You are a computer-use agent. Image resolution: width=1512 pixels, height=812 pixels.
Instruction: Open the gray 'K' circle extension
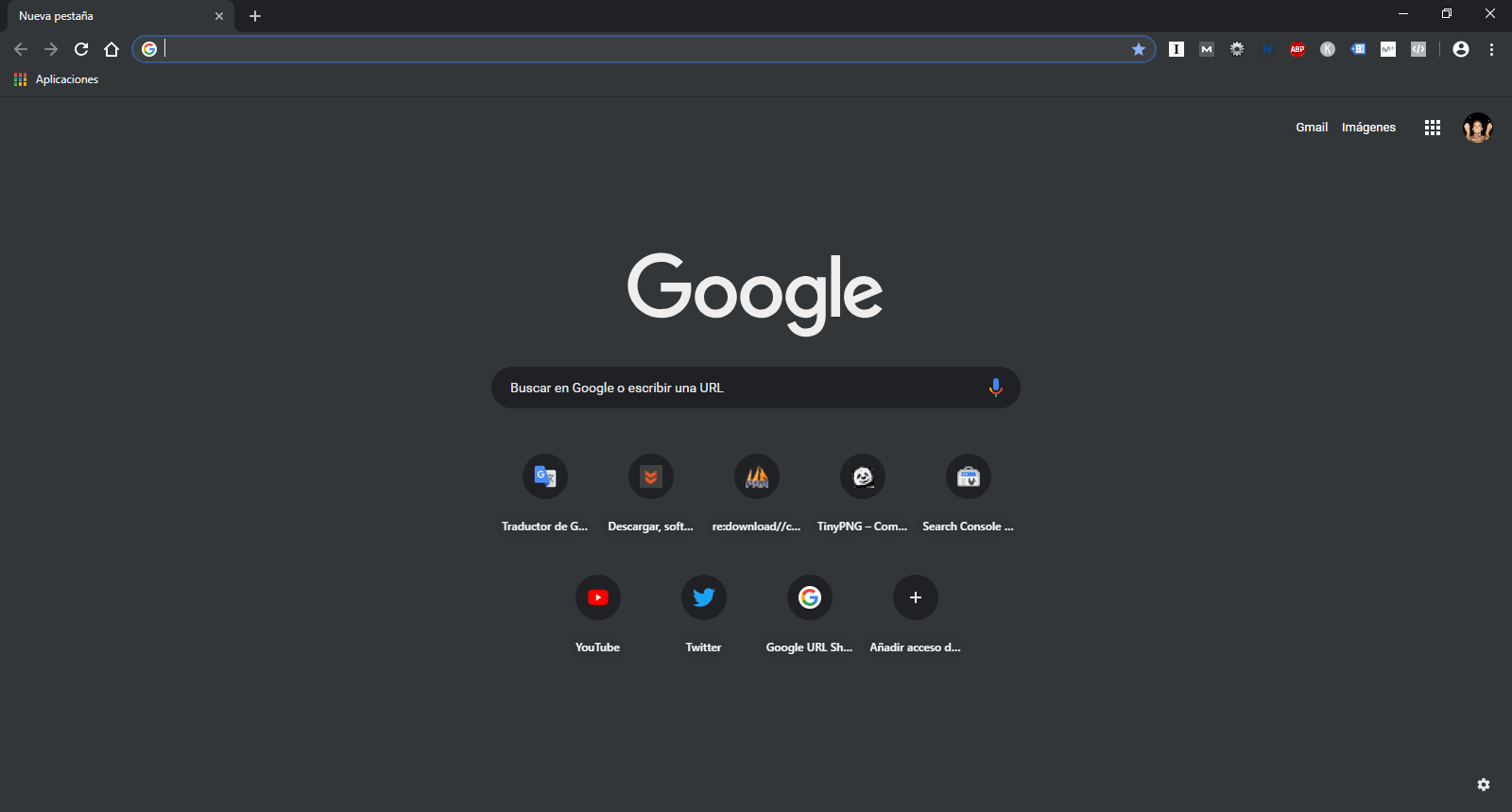[x=1328, y=49]
